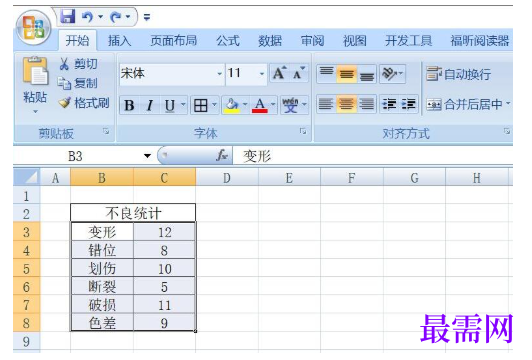The image size is (532, 360).
Task: Apply borders with the border icon
Action: [201, 105]
